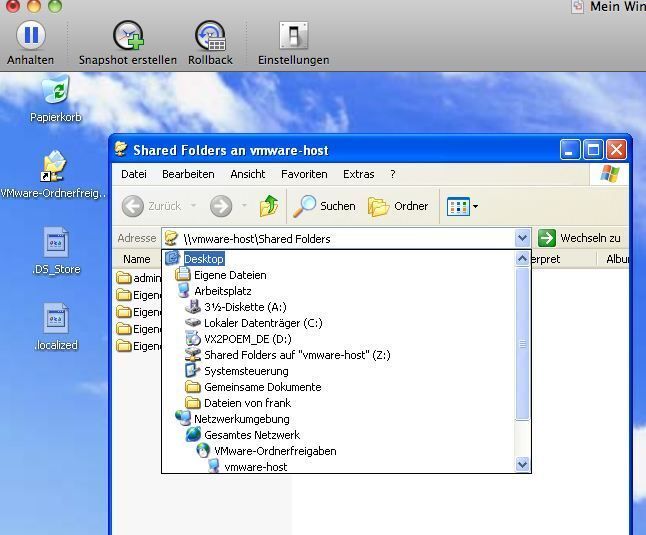Click the green forward arrow button

pyautogui.click(x=221, y=206)
